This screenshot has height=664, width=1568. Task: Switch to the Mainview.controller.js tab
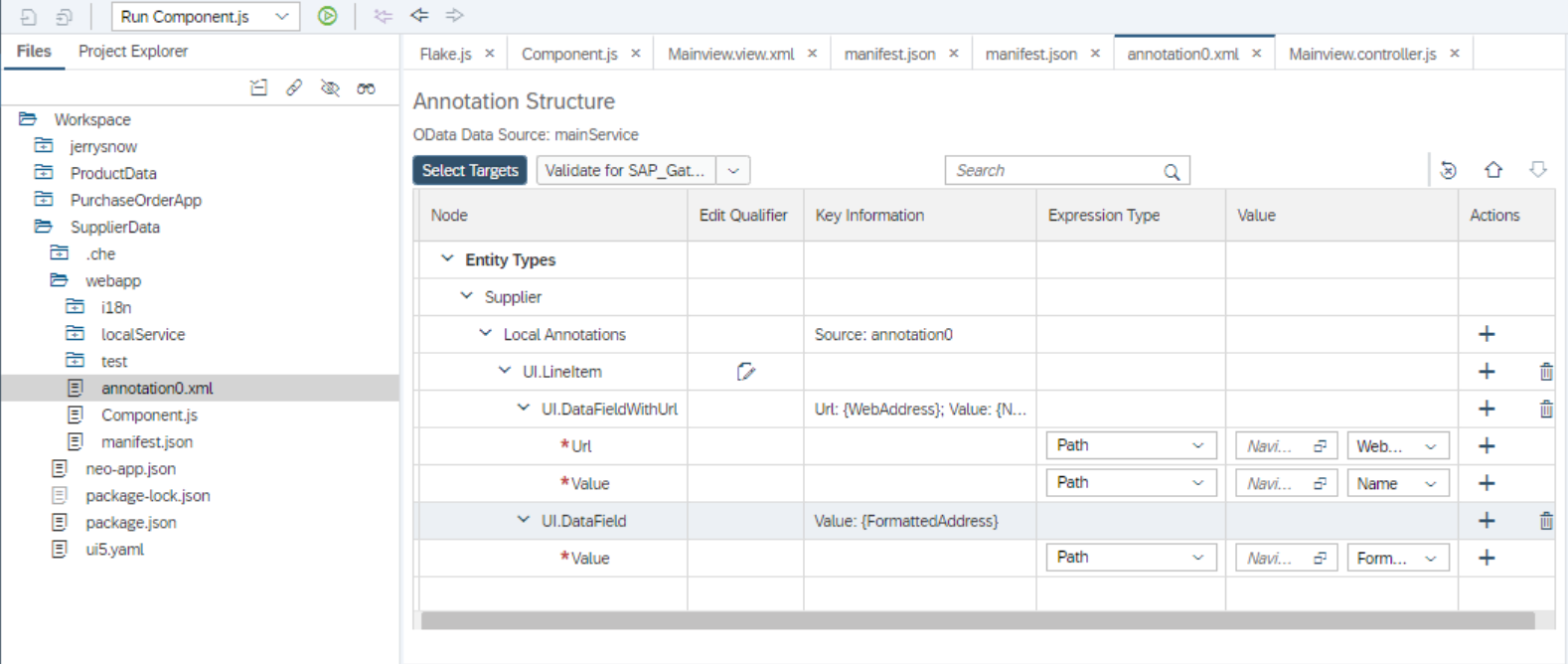[x=1361, y=54]
